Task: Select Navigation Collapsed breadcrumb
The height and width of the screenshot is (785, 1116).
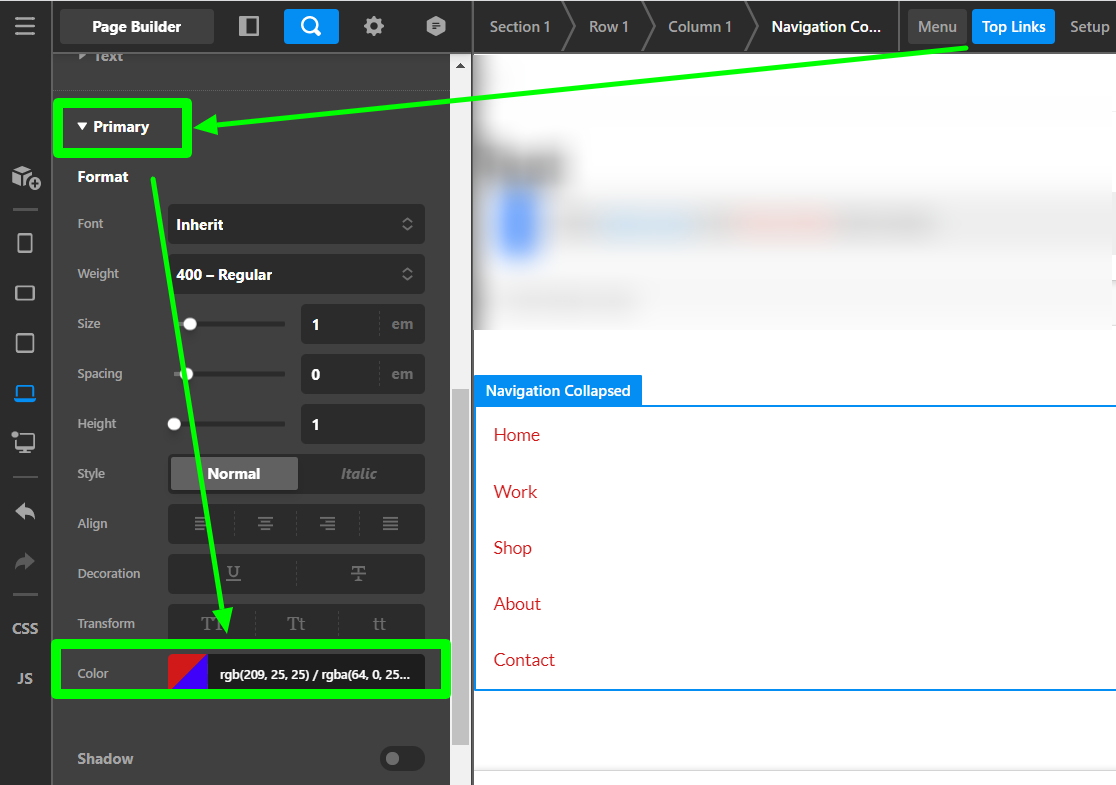Action: tap(826, 26)
